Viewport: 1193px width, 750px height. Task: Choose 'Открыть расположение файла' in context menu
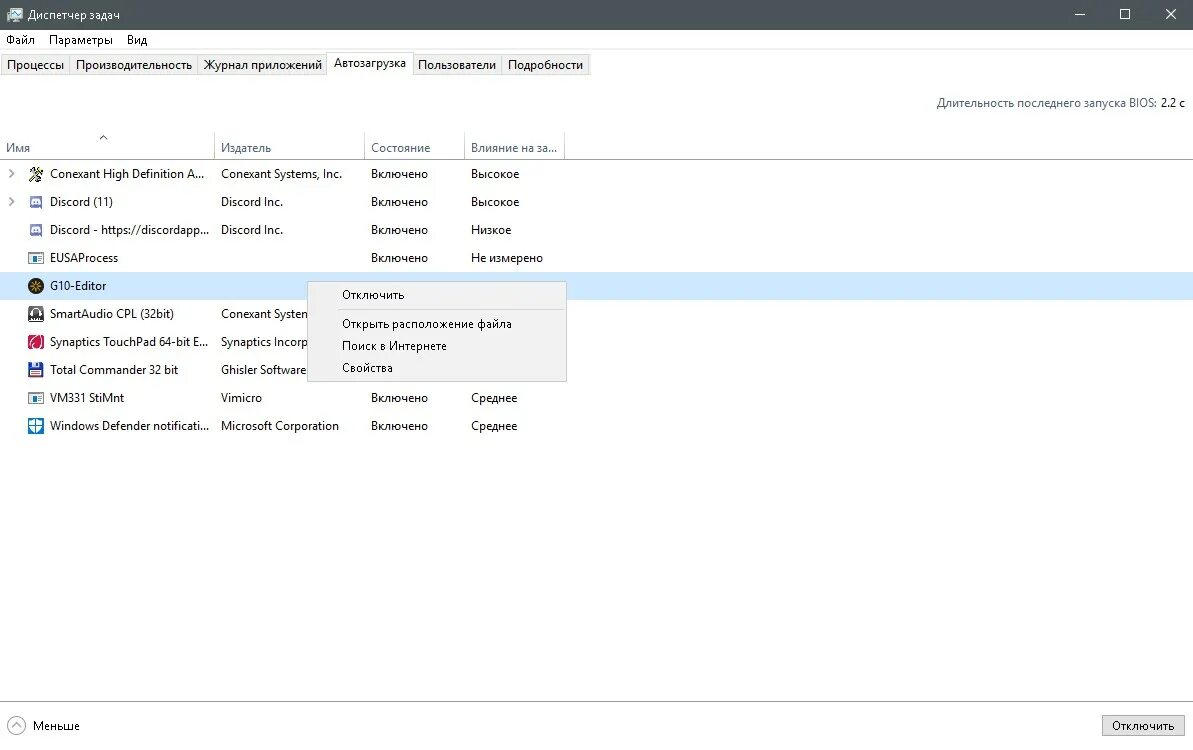click(437, 324)
